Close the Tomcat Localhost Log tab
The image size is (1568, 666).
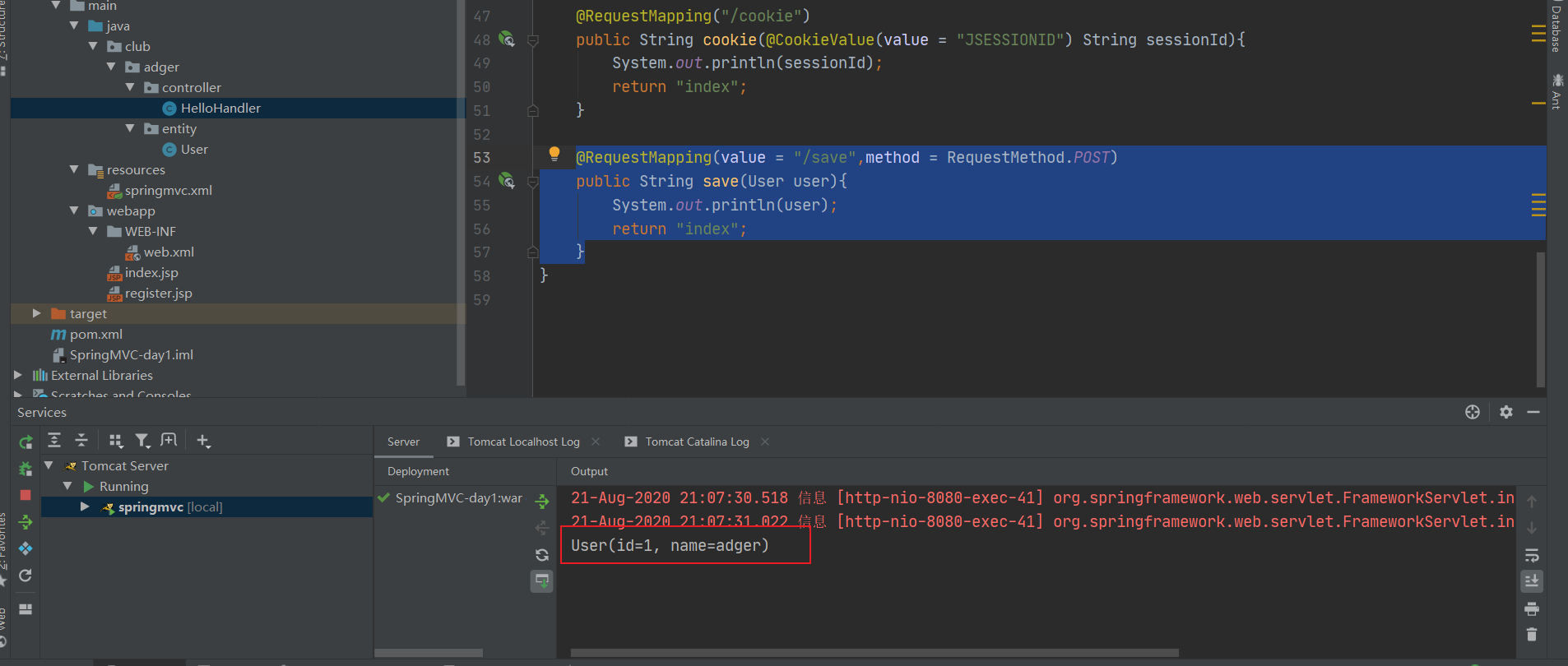pos(596,442)
